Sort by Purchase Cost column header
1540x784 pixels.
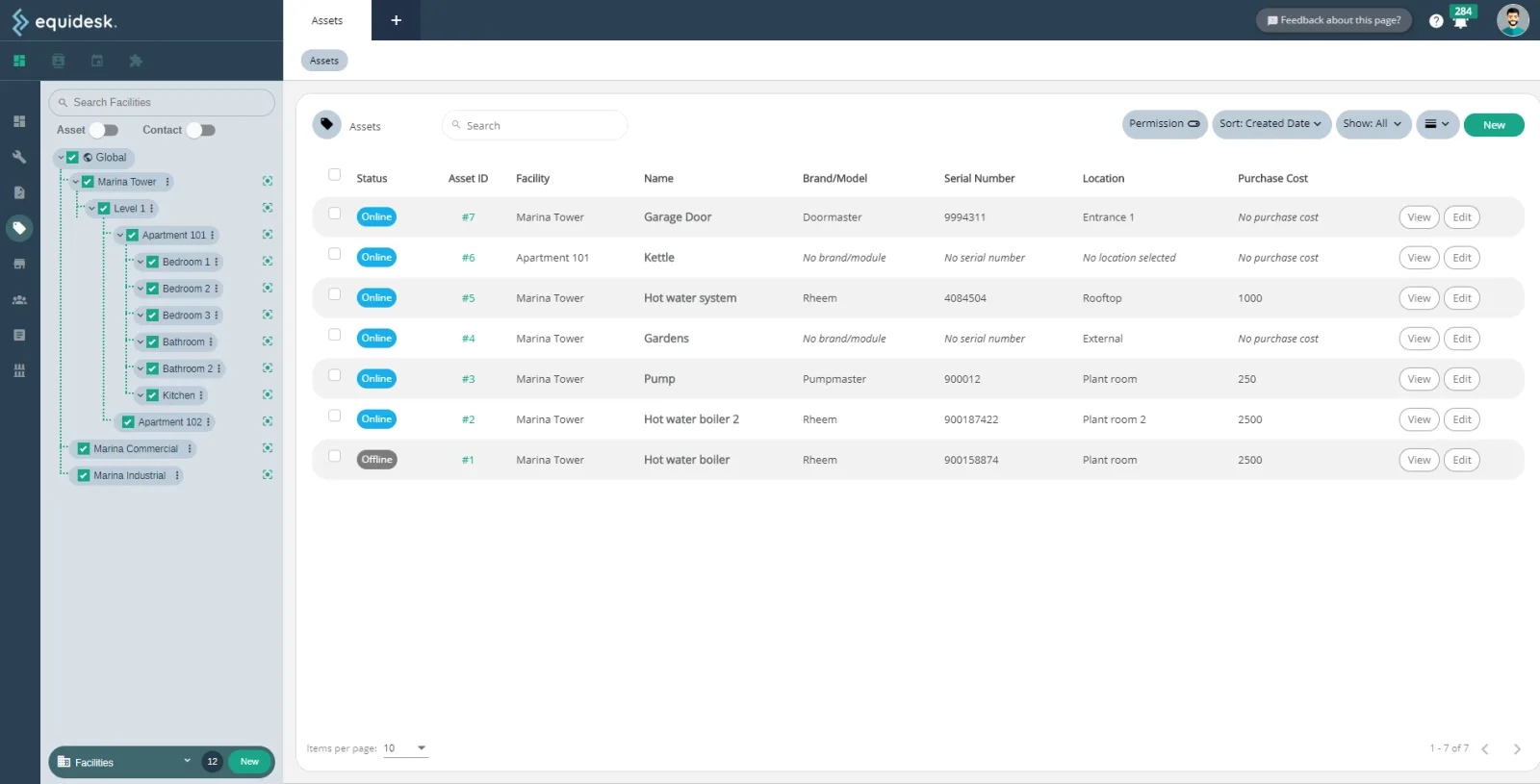1272,179
